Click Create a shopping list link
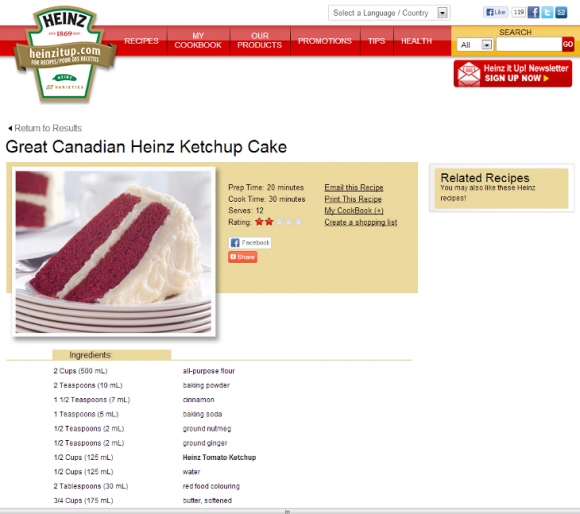The width and height of the screenshot is (580, 514). (x=361, y=222)
